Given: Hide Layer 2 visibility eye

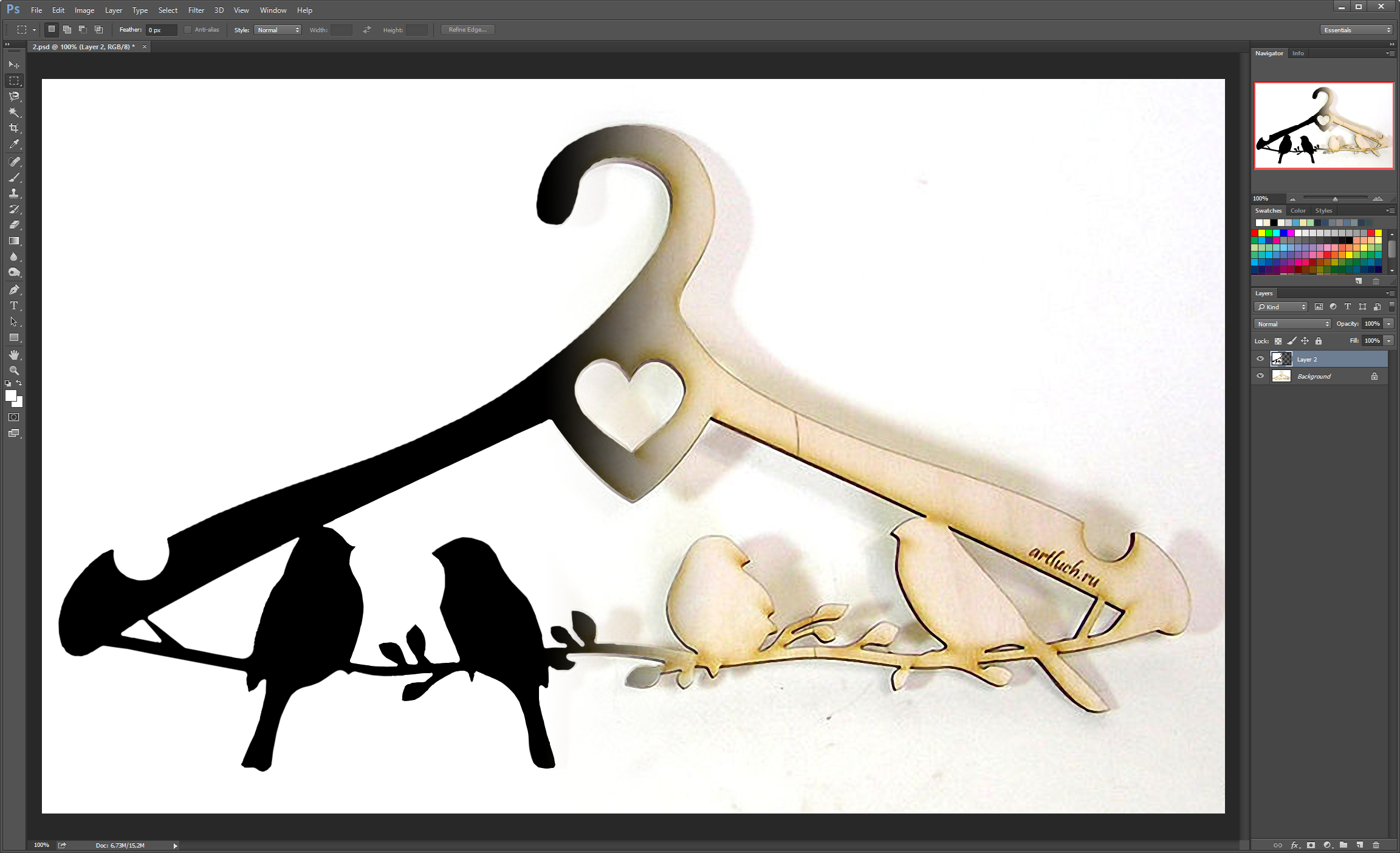Looking at the screenshot, I should click(x=1260, y=359).
